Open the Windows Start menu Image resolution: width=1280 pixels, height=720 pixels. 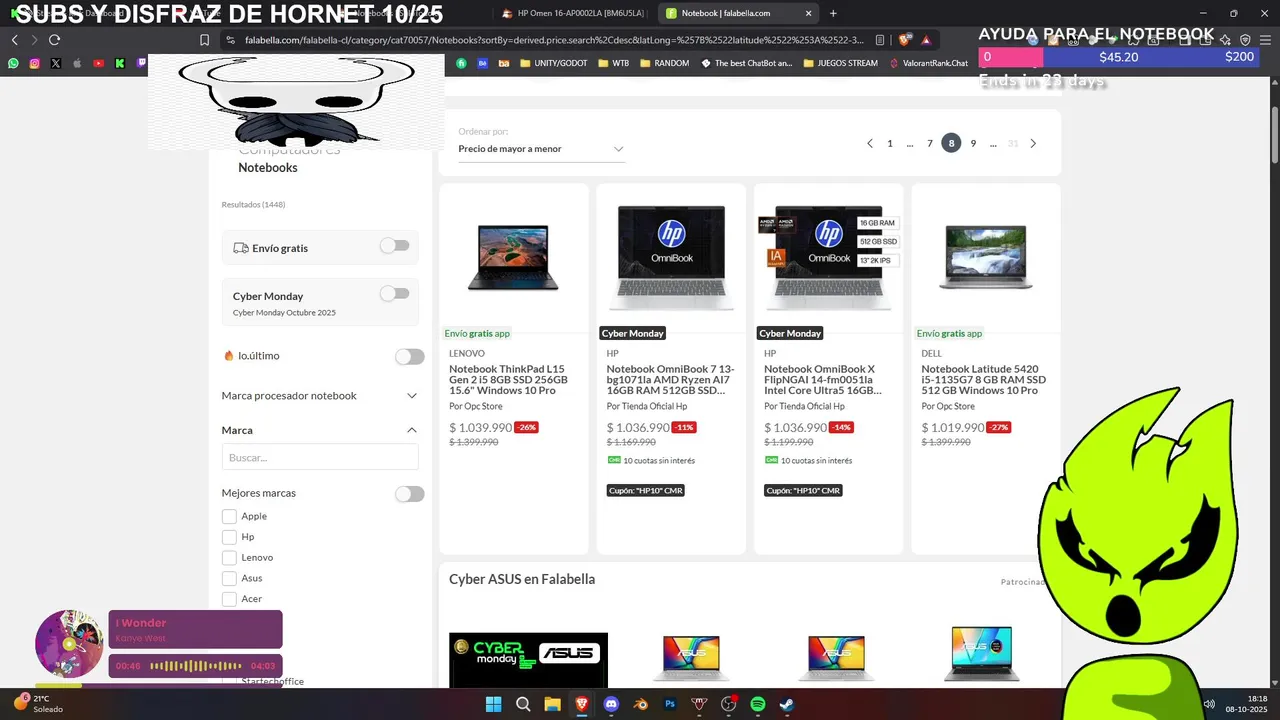coord(493,704)
